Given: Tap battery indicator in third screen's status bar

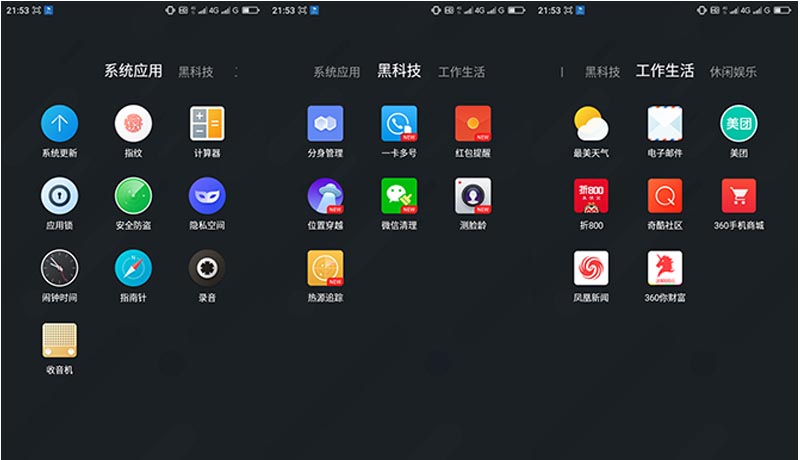Looking at the screenshot, I should click(x=782, y=10).
